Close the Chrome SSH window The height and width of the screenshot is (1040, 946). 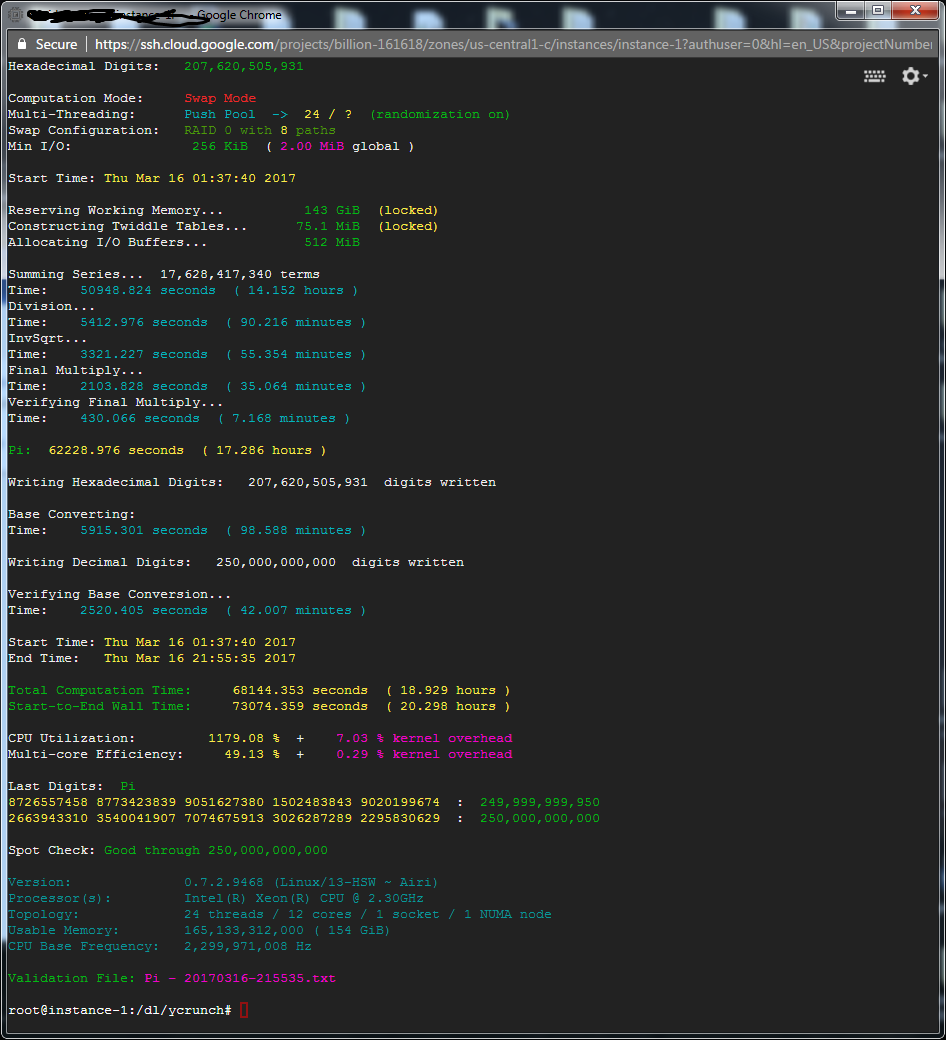915,10
